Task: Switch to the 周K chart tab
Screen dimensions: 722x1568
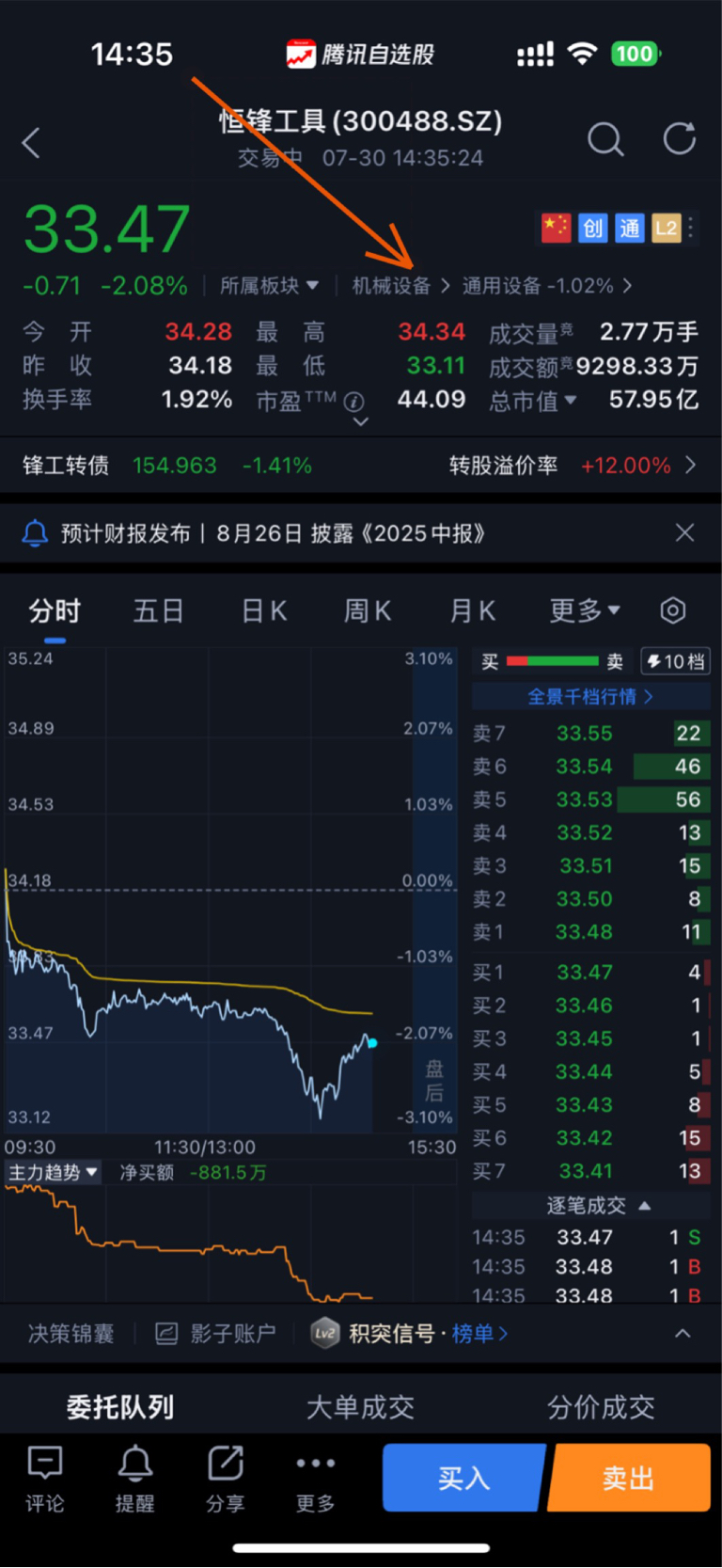Action: point(368,610)
